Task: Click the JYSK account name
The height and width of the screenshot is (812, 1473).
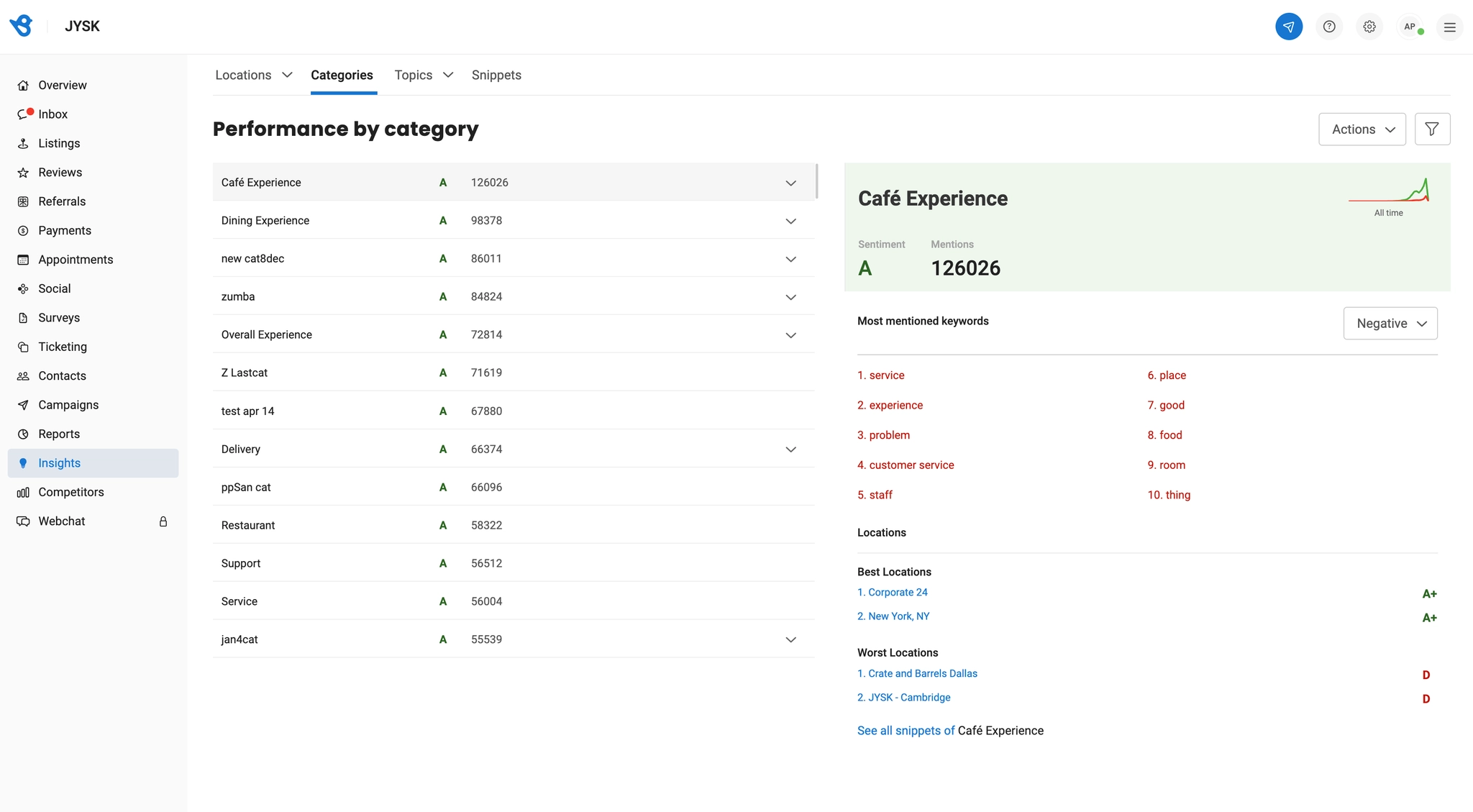Action: click(82, 27)
